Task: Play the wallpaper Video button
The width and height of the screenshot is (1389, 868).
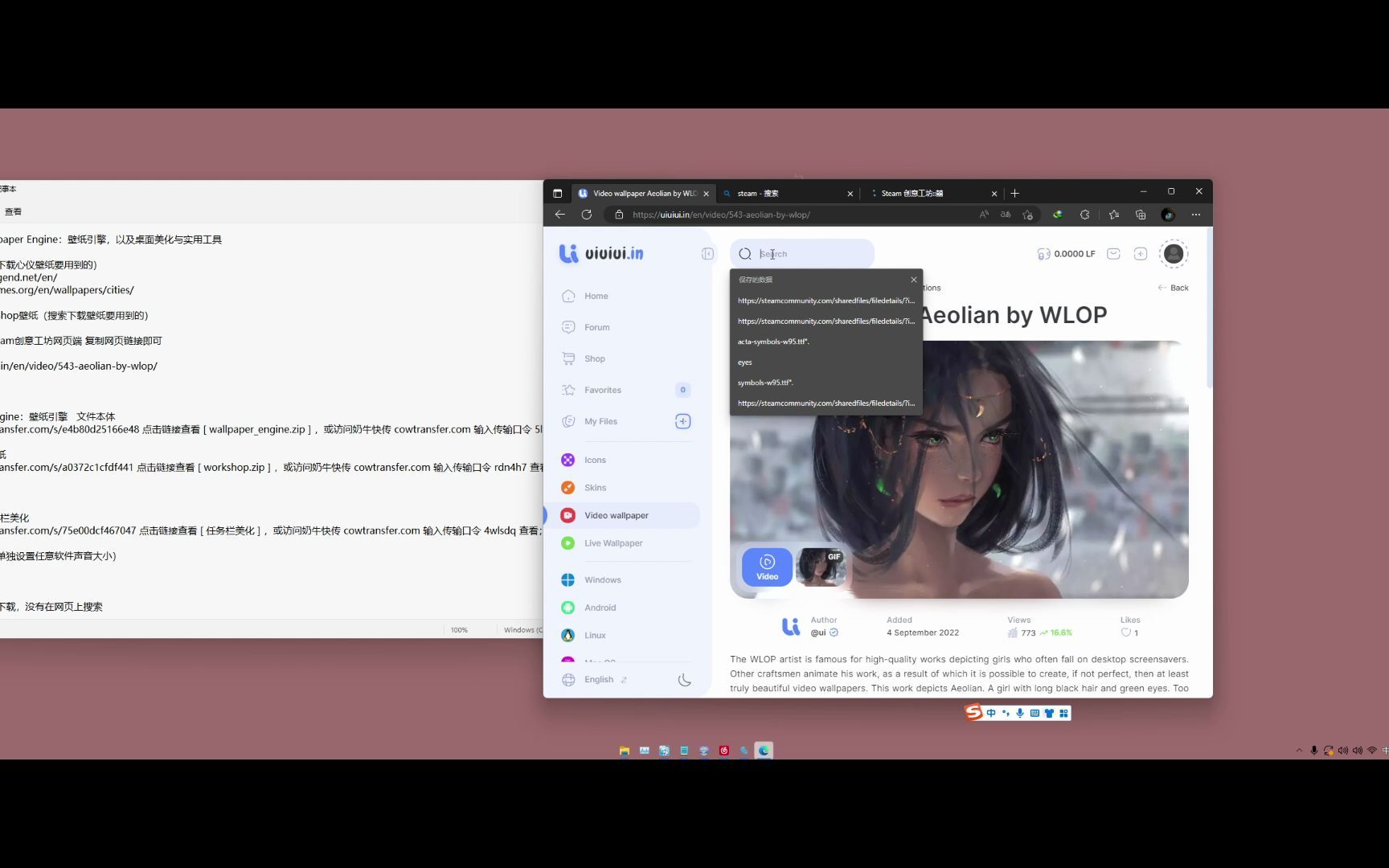Action: (x=767, y=567)
